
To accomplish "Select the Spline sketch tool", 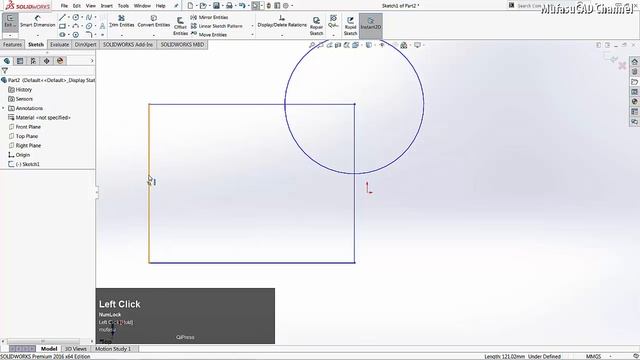I will coord(89,17).
